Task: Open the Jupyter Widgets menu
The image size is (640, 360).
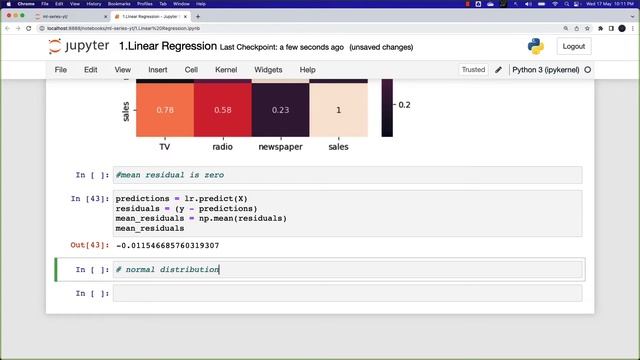Action: tap(268, 70)
